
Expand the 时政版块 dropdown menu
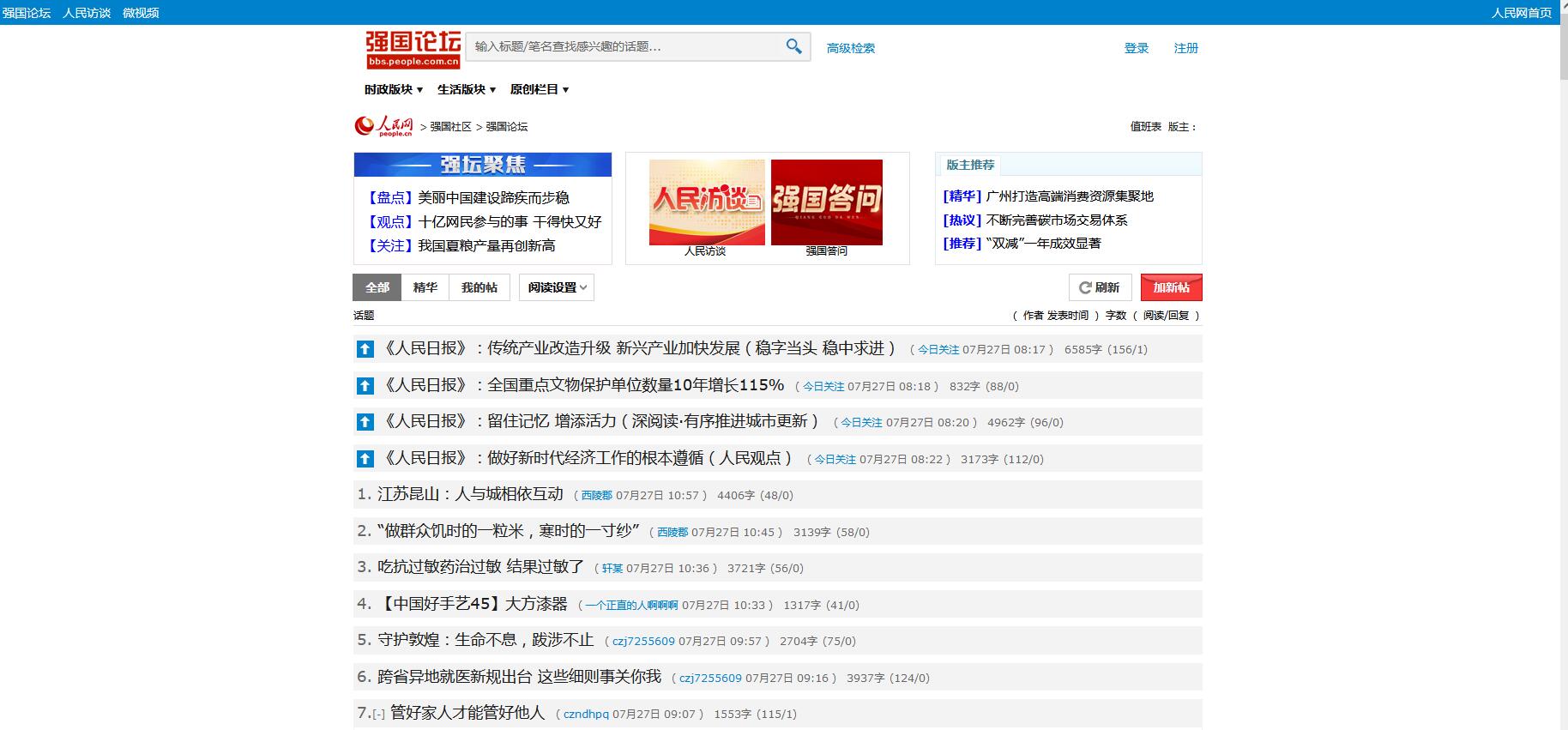point(394,89)
